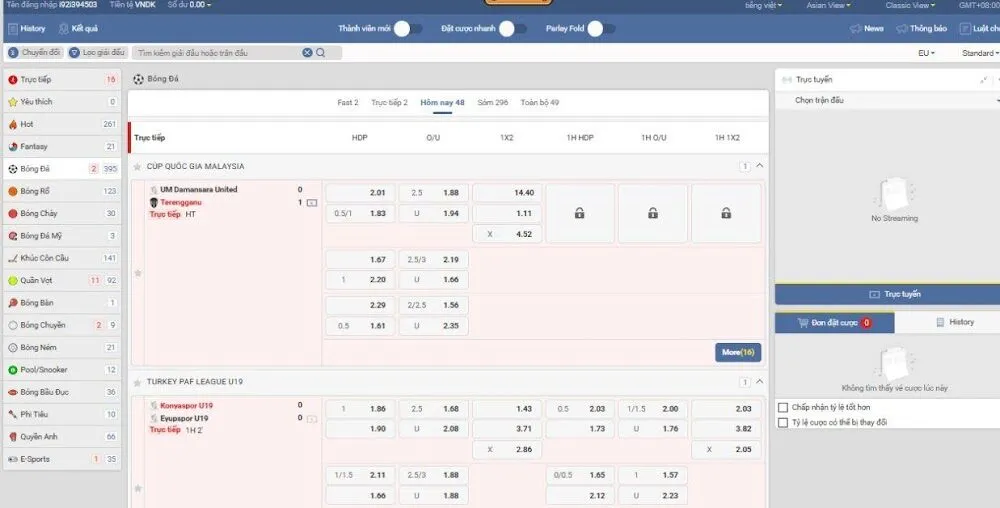Click the locked 1H HDP odds cell
The width and height of the screenshot is (1000, 508).
click(579, 213)
